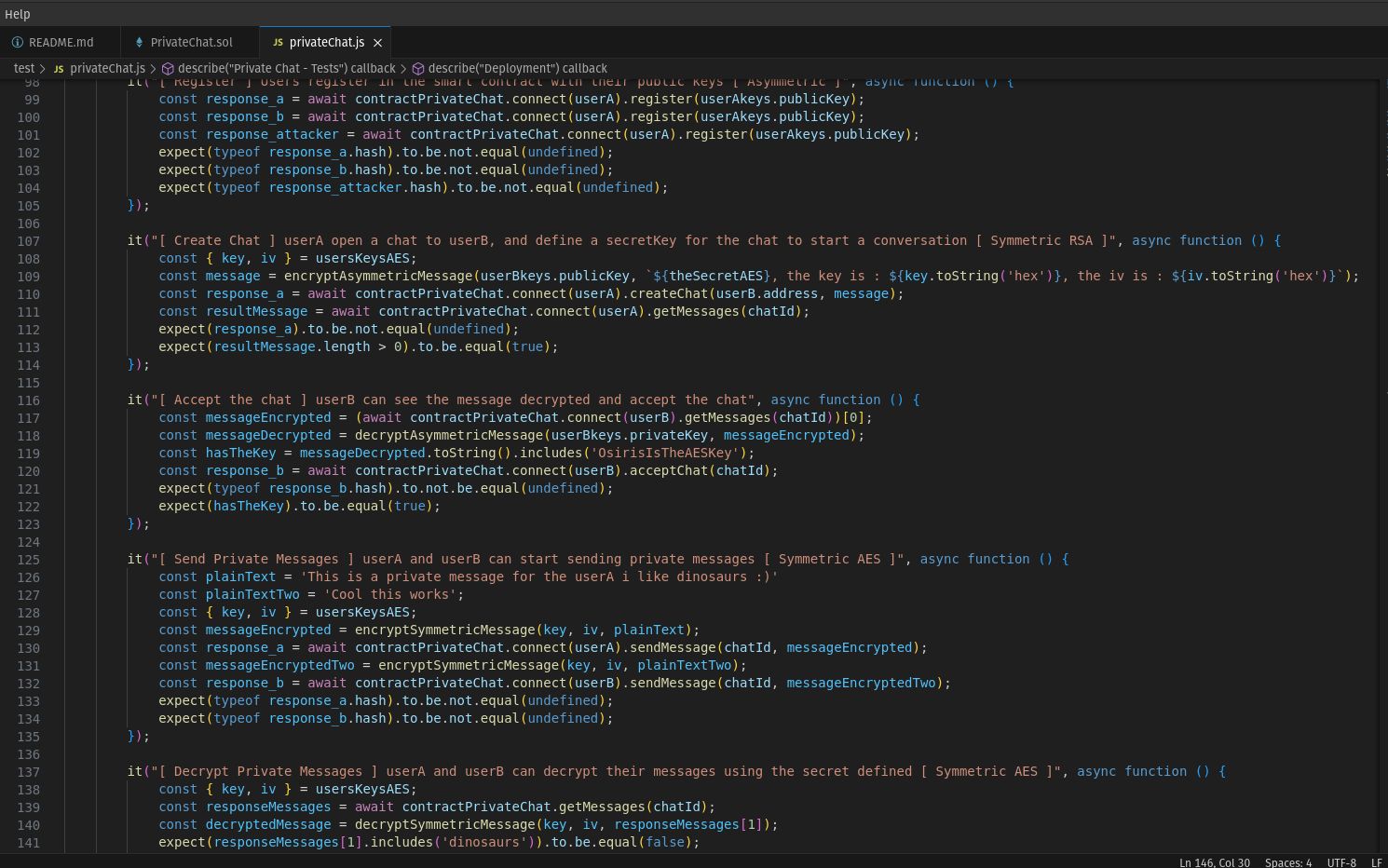
Task: Click line number 107 in the gutter
Action: (28, 240)
